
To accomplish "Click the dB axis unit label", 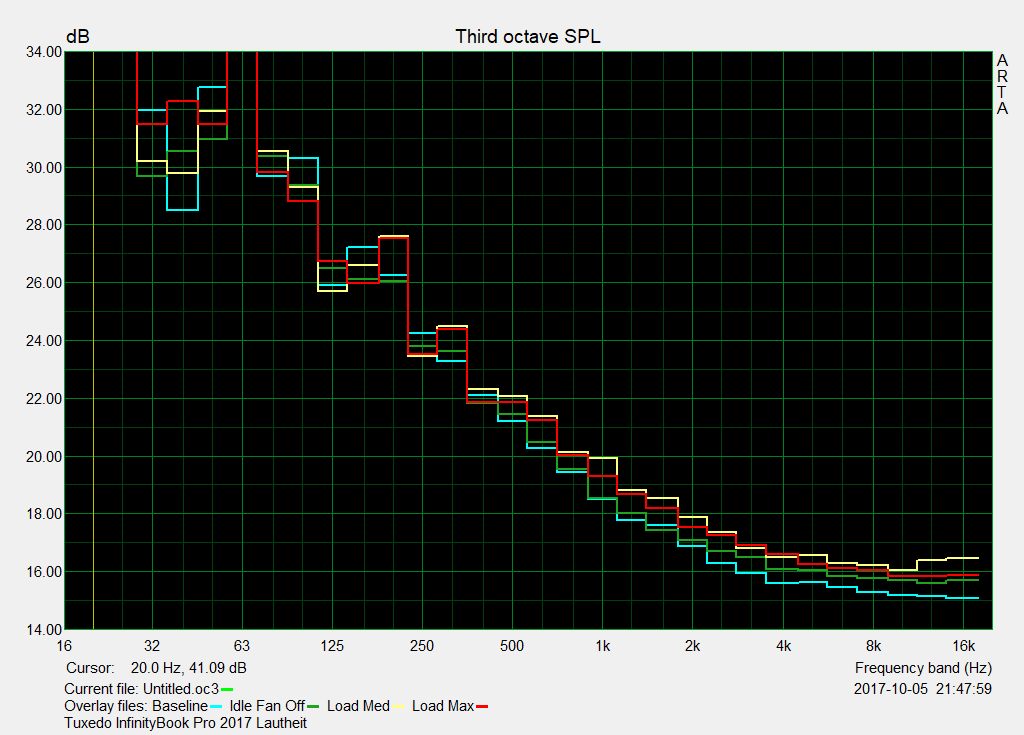I will 78,37.
